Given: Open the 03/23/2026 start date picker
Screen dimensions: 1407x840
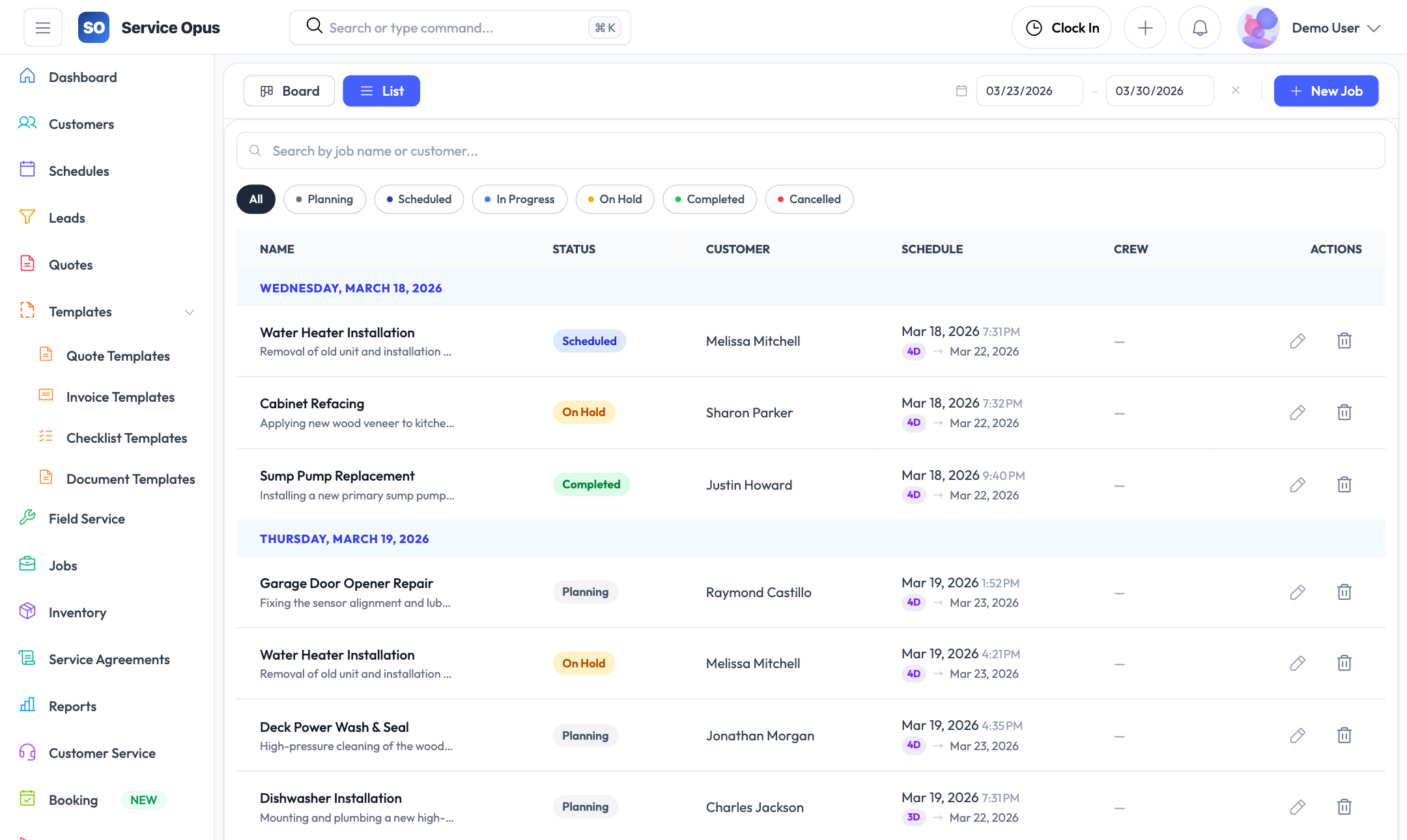Looking at the screenshot, I should (x=1029, y=91).
